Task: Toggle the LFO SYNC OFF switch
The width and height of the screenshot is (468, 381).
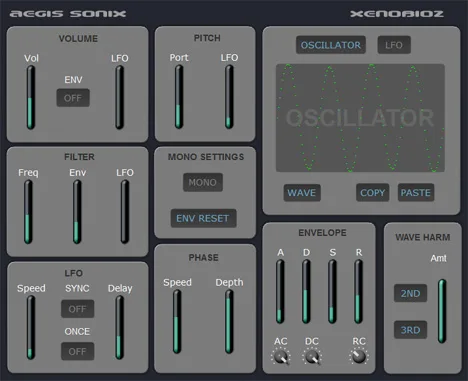Action: pyautogui.click(x=77, y=309)
